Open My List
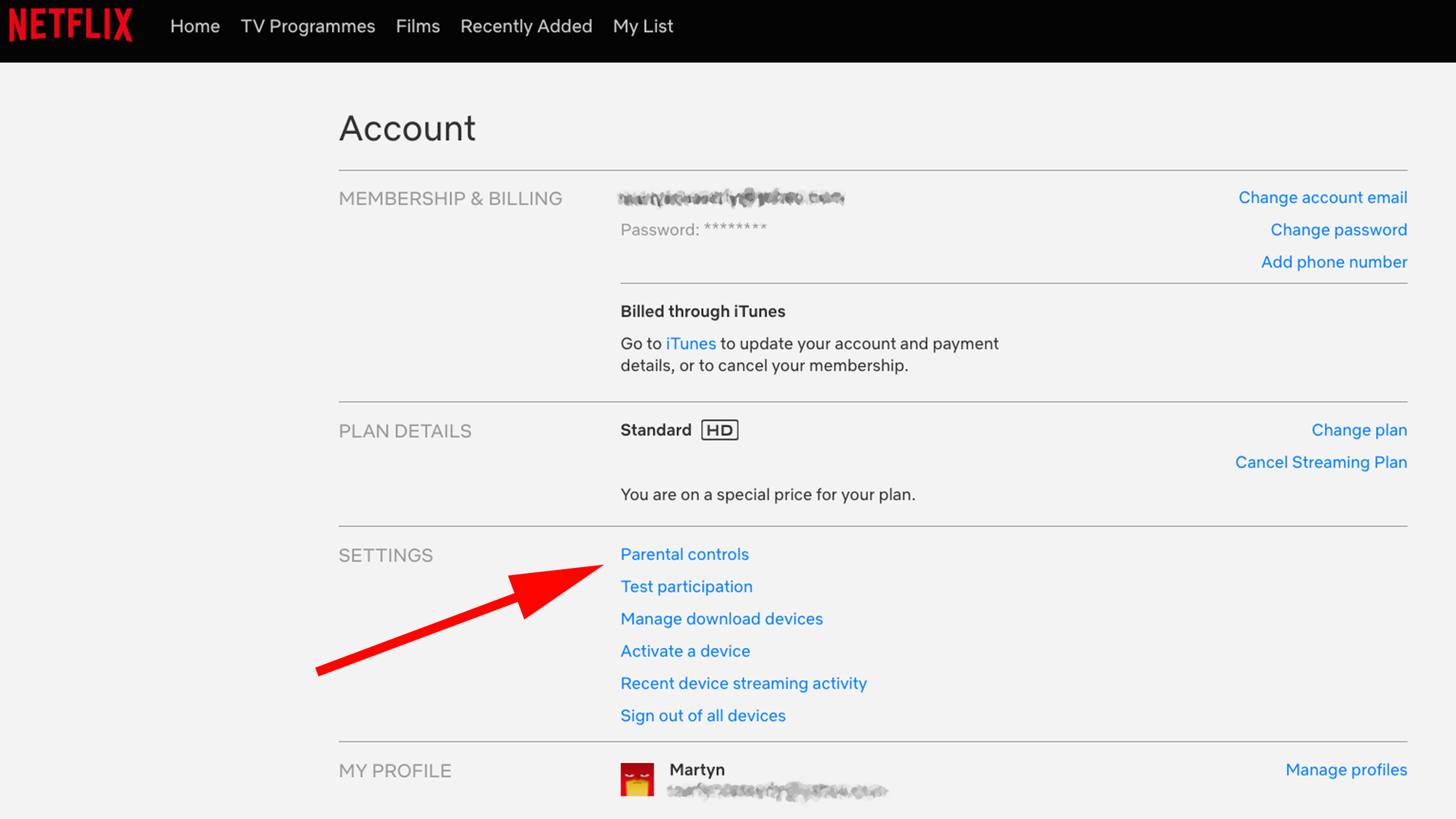The image size is (1456, 819). 643,26
